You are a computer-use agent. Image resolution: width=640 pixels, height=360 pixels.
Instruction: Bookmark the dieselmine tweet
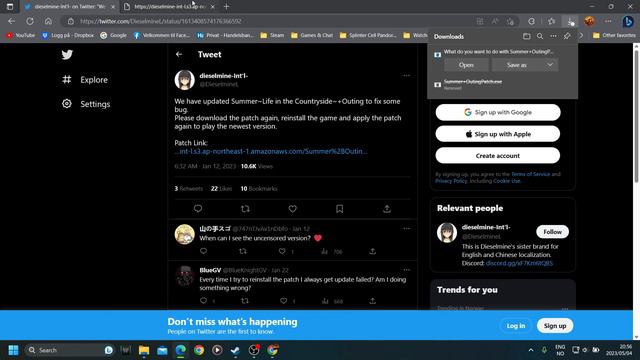[339, 209]
